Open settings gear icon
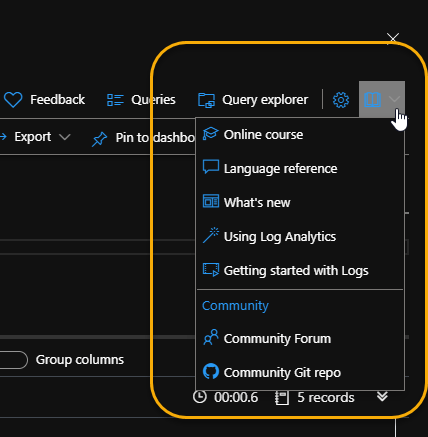Screen dimensions: 428x437 click(x=341, y=100)
